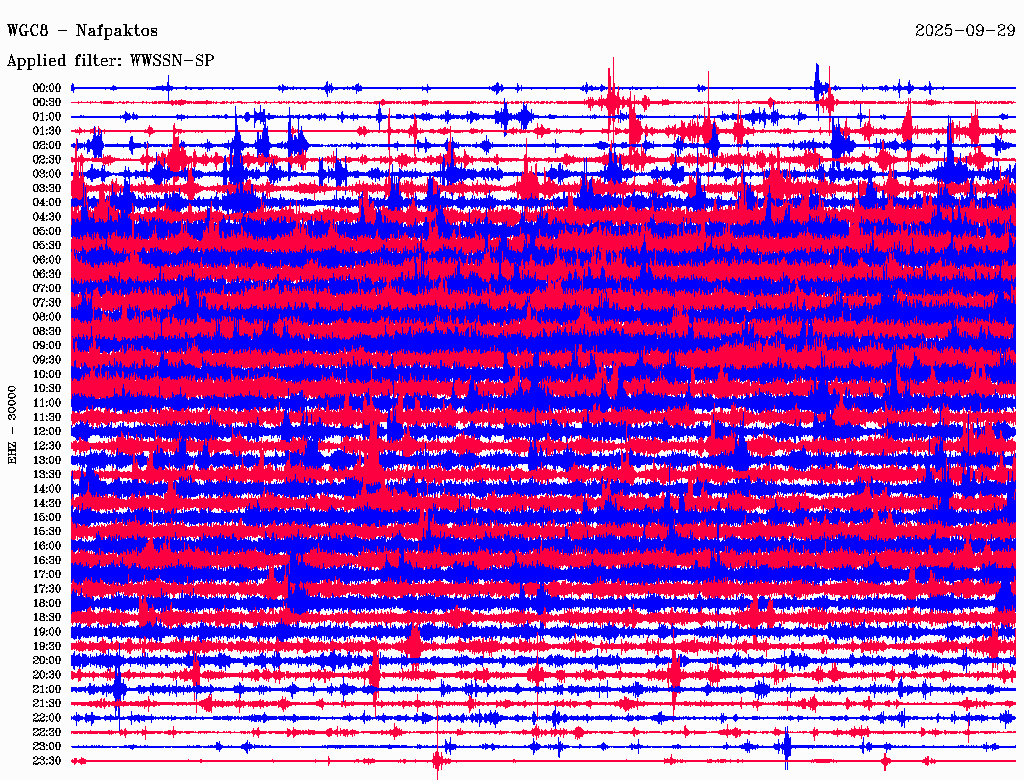Click the 01:00 time label
The height and width of the screenshot is (780, 1024).
click(x=47, y=116)
